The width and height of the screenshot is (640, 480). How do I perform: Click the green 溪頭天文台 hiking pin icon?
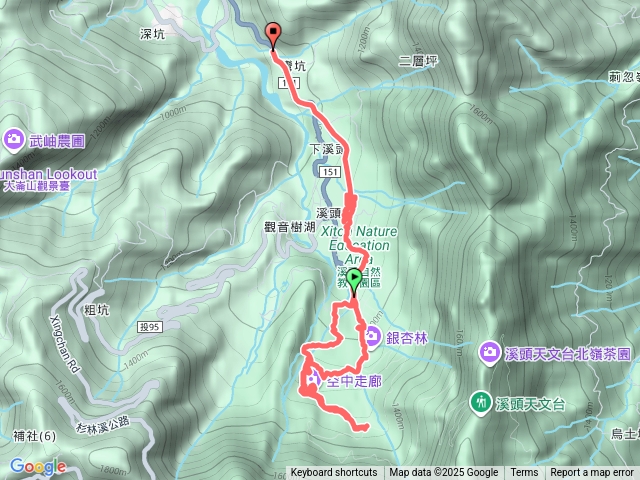[x=481, y=403]
